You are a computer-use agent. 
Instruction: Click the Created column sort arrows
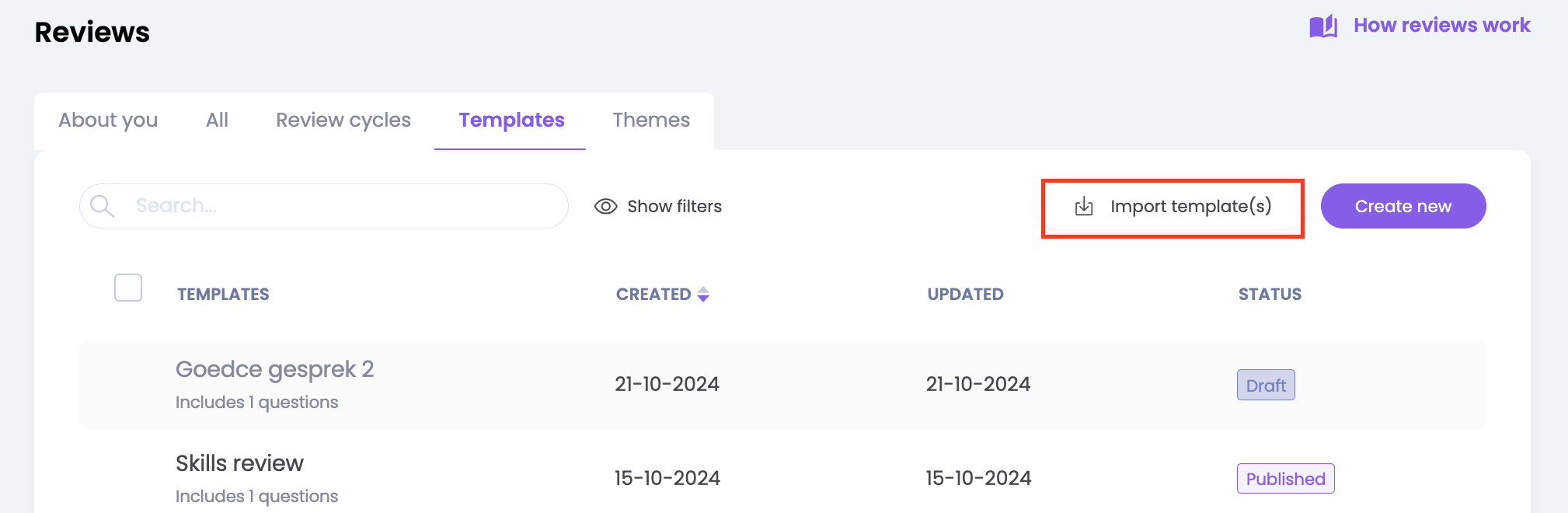point(703,295)
